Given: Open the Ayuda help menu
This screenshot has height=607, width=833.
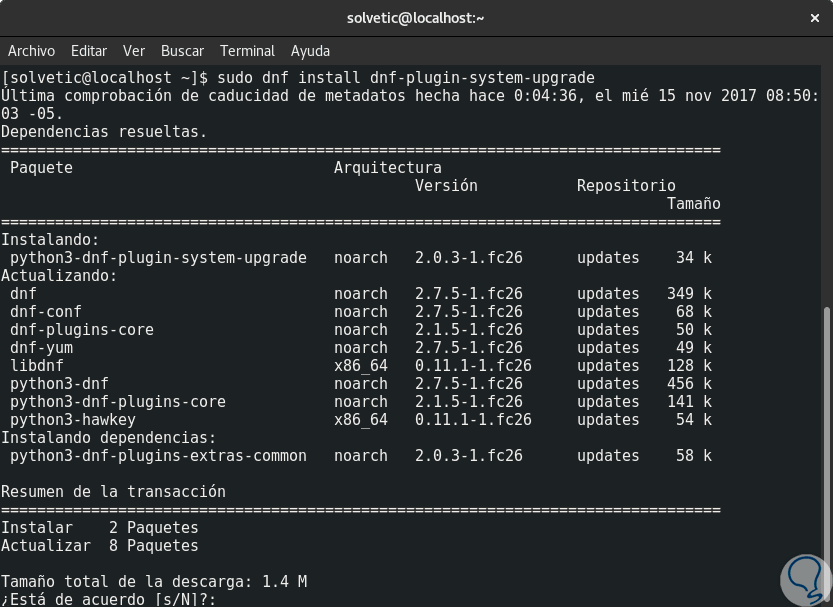Looking at the screenshot, I should [x=310, y=51].
